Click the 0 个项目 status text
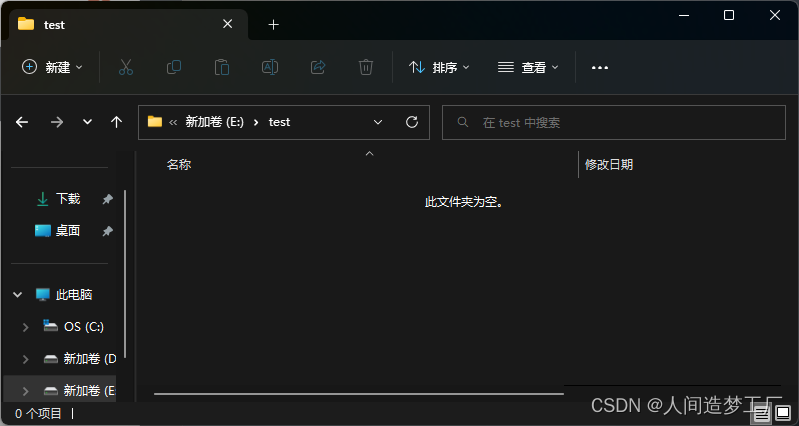 pos(39,414)
